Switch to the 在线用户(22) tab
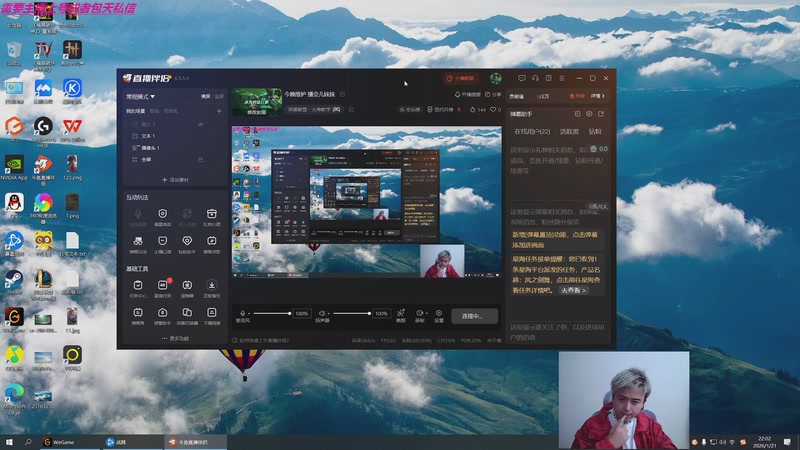Image resolution: width=800 pixels, height=450 pixels. [532, 132]
